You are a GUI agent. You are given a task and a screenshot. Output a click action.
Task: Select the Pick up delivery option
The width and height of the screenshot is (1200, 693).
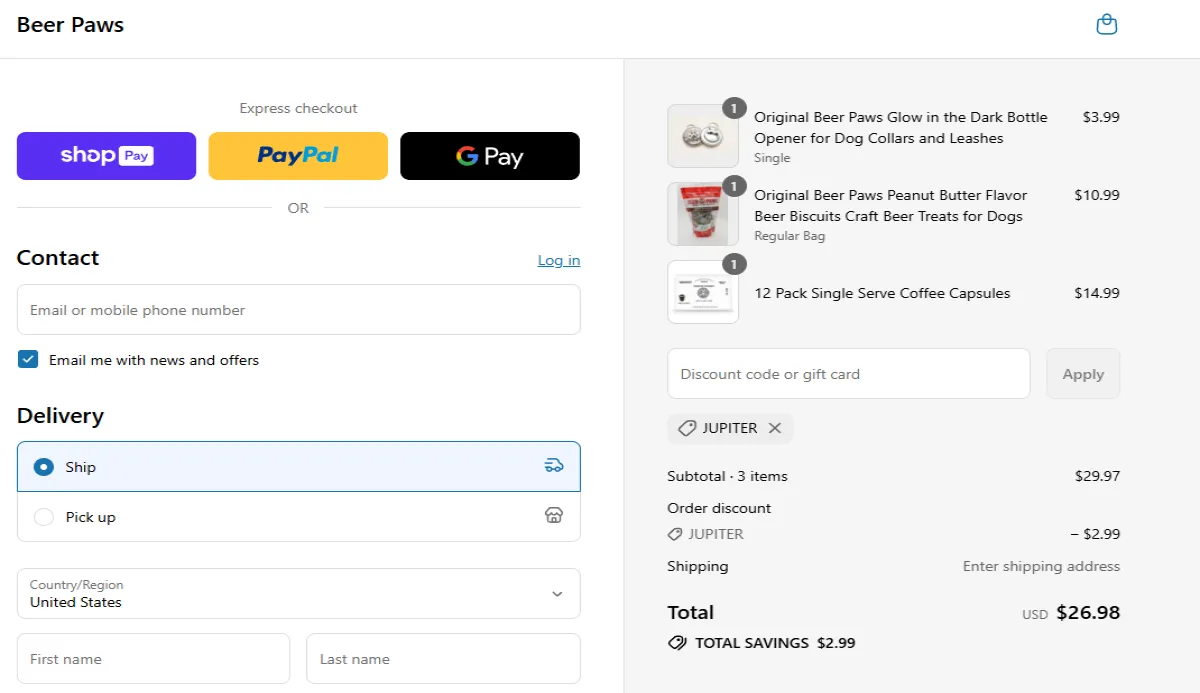click(x=44, y=517)
